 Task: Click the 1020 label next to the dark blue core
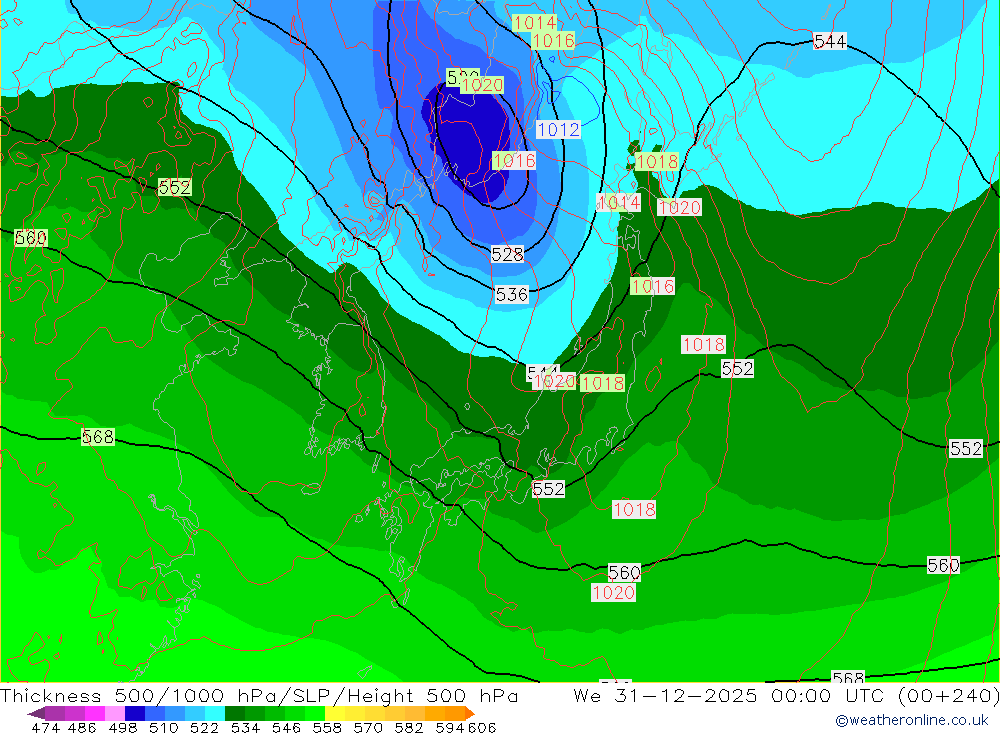coord(482,85)
